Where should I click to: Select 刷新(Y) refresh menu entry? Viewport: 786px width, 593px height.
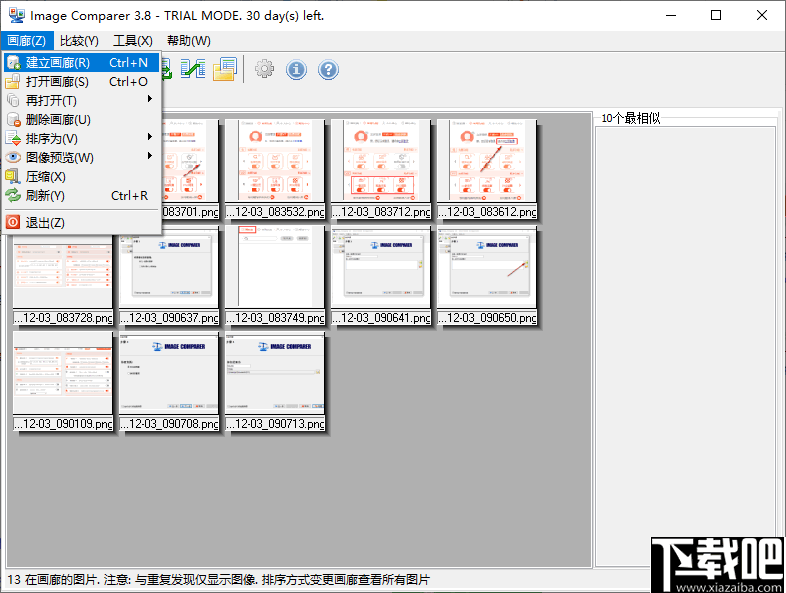click(x=81, y=196)
